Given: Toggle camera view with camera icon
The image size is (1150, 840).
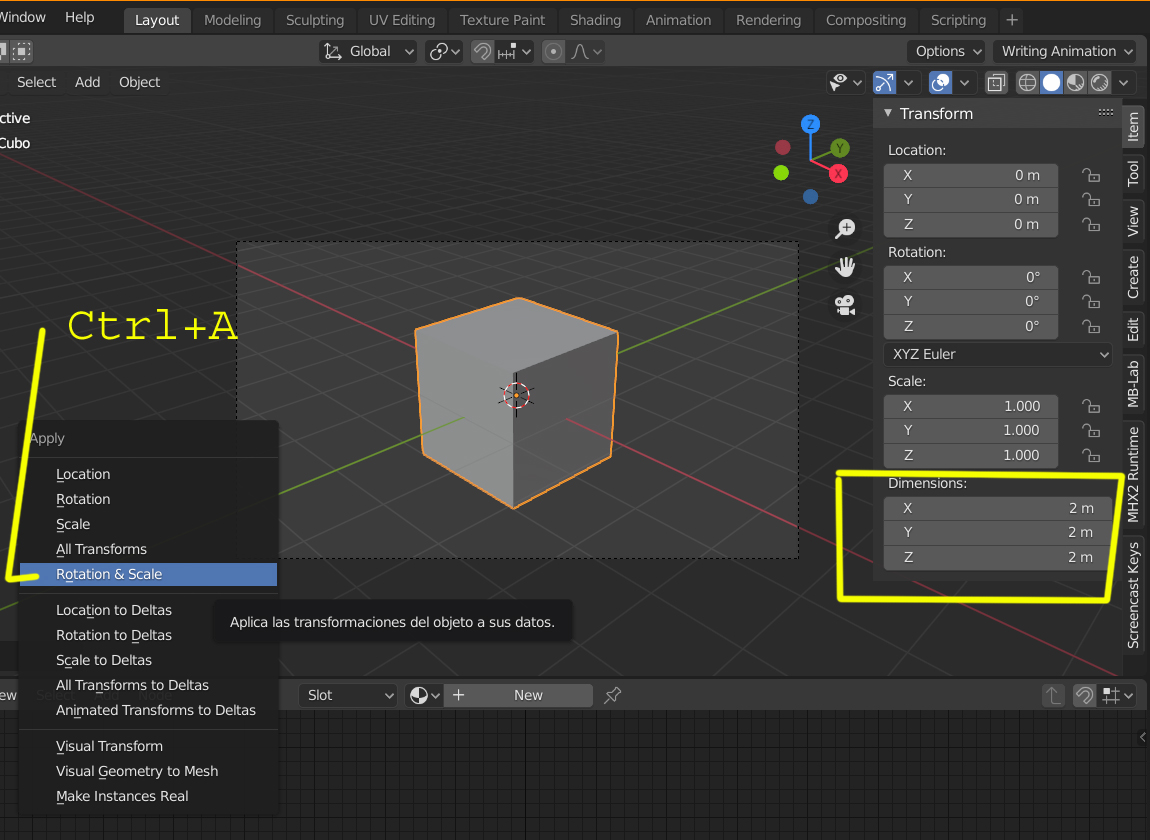Looking at the screenshot, I should (845, 305).
